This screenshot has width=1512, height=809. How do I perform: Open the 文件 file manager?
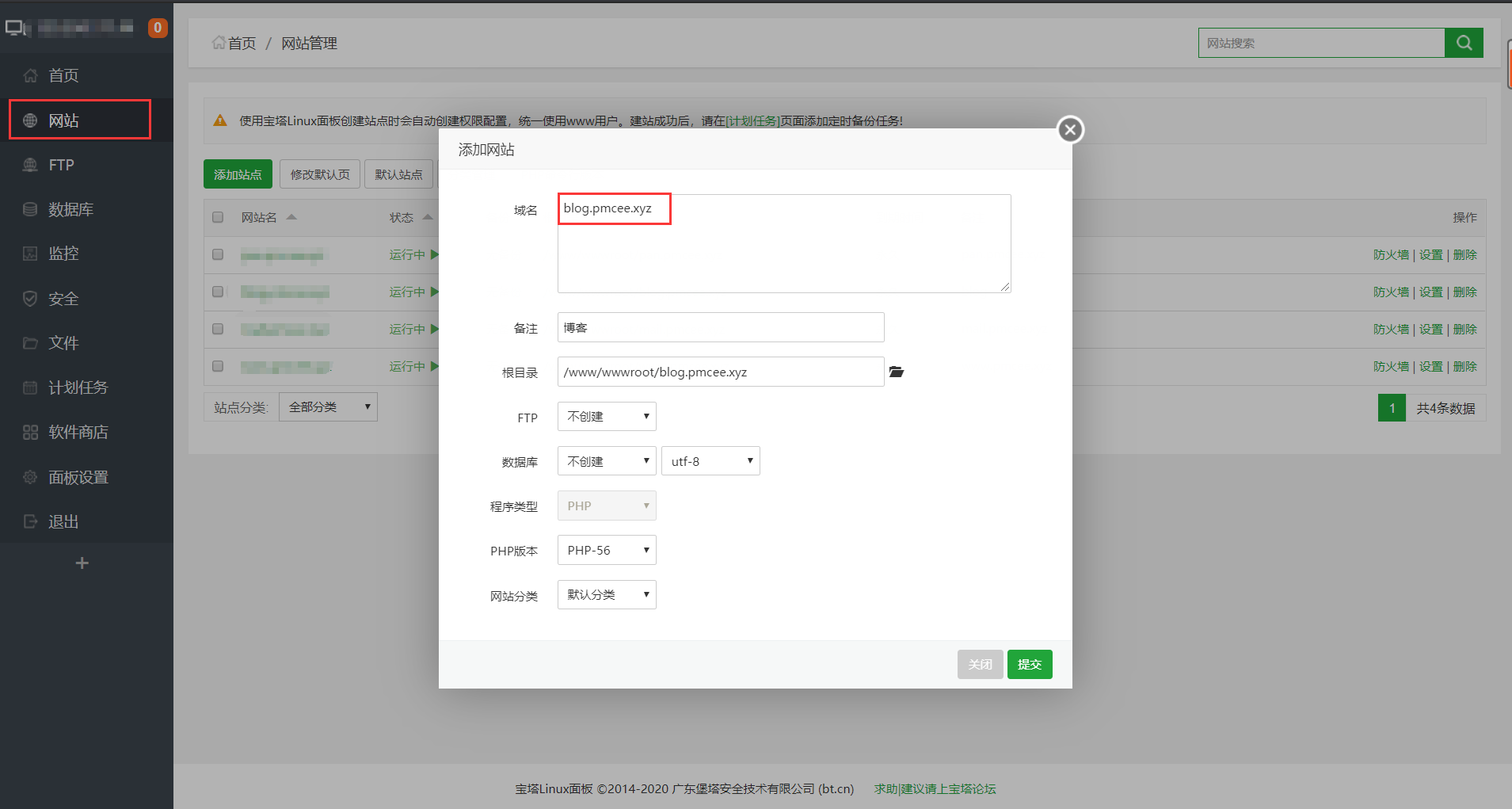click(x=63, y=342)
